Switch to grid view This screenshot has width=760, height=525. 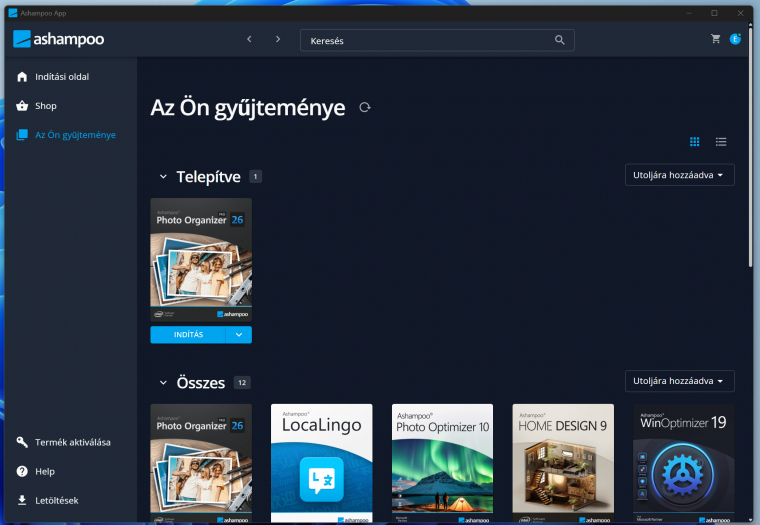point(695,142)
